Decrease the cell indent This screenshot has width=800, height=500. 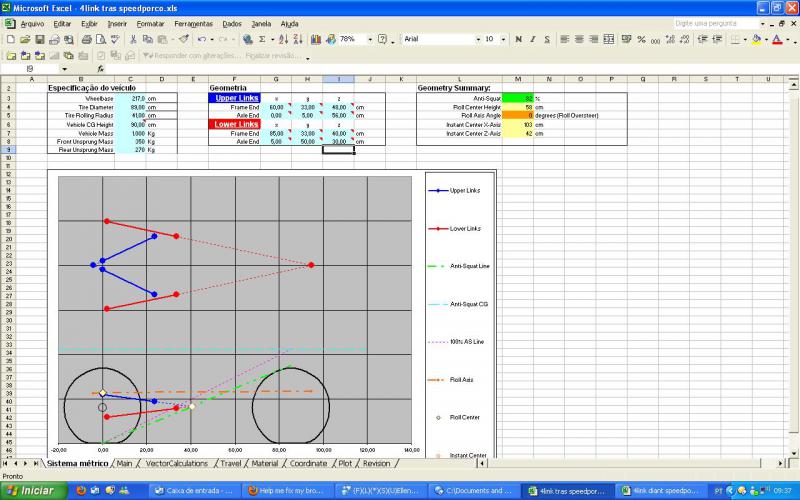coord(703,39)
